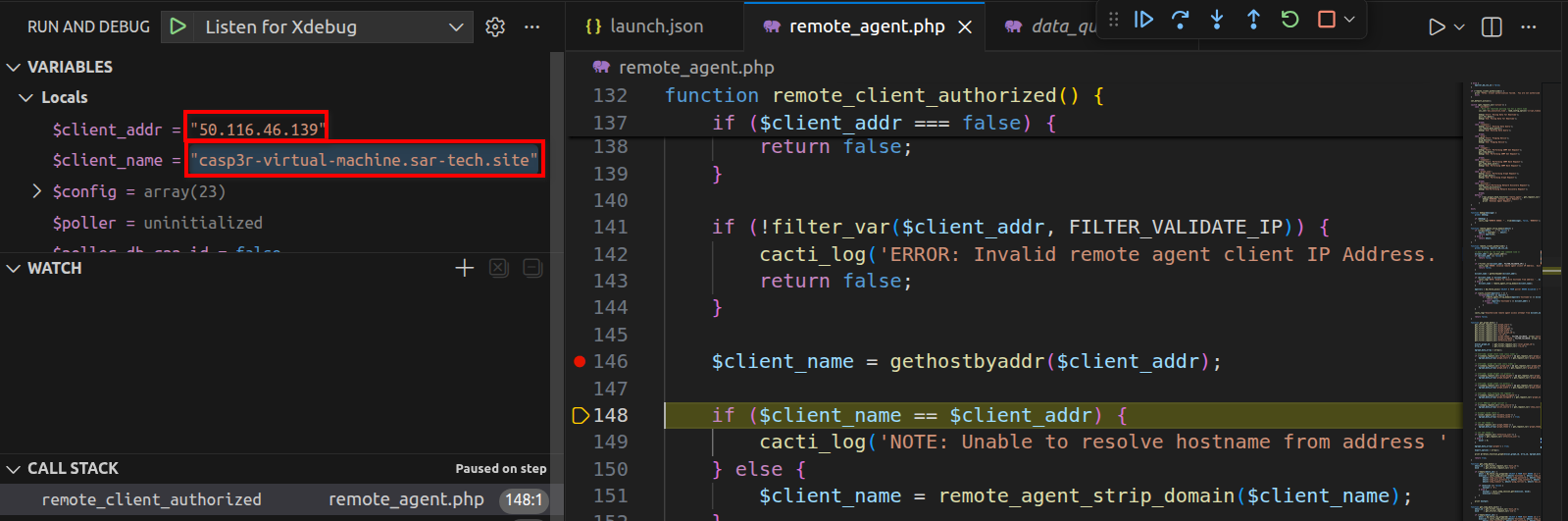Close the remote_agent.php tab
Viewport: 1568px width, 521px height.
[965, 27]
